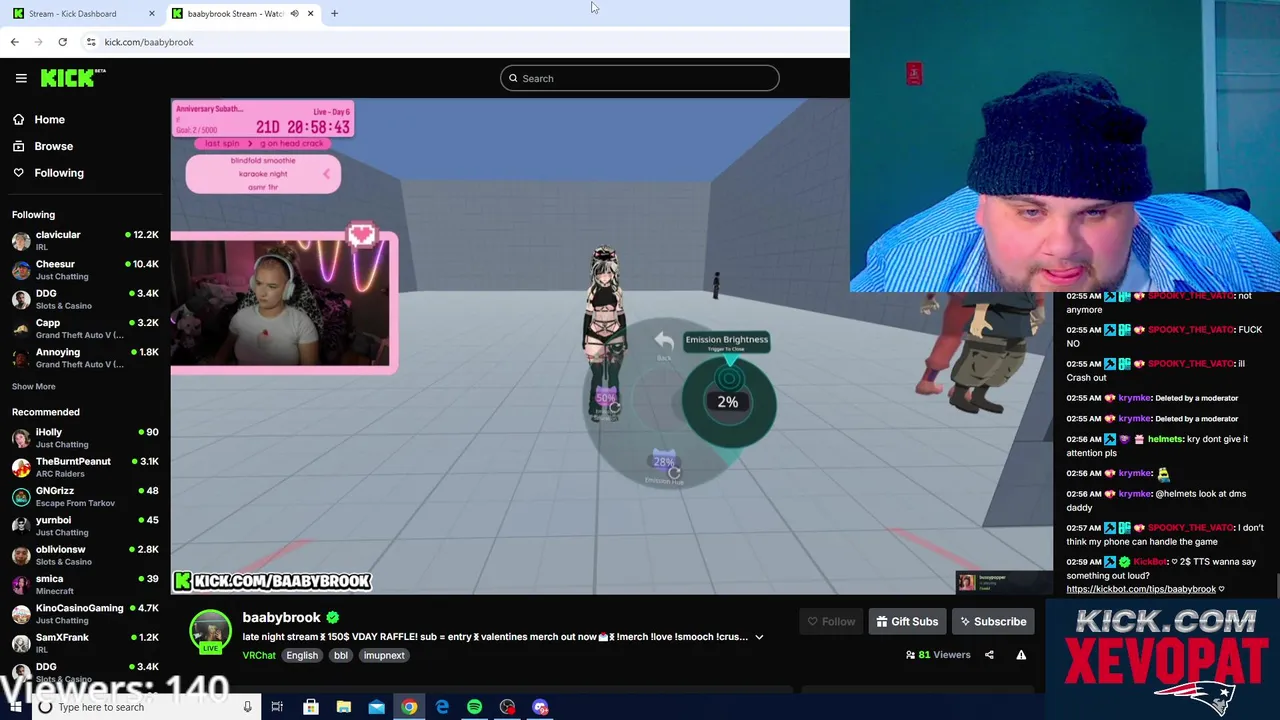Screen dimensions: 1280x720
Task: Switch to baabybrook Stream browser tab
Action: [236, 13]
